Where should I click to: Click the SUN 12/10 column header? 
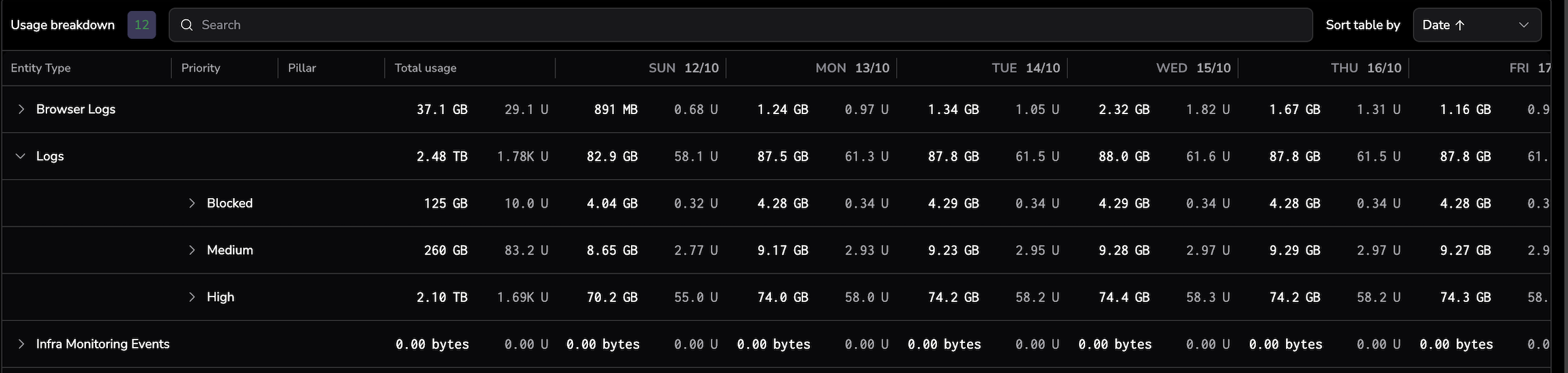click(x=683, y=68)
